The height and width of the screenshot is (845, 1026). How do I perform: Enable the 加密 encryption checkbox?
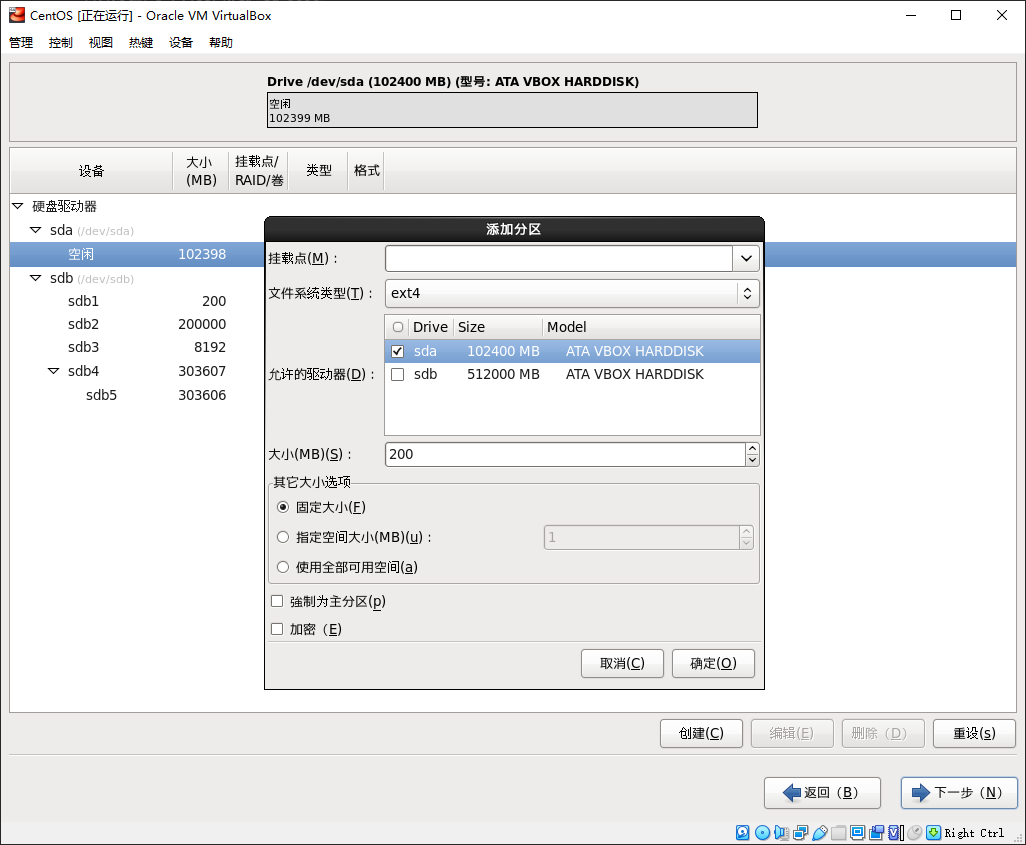[x=277, y=629]
